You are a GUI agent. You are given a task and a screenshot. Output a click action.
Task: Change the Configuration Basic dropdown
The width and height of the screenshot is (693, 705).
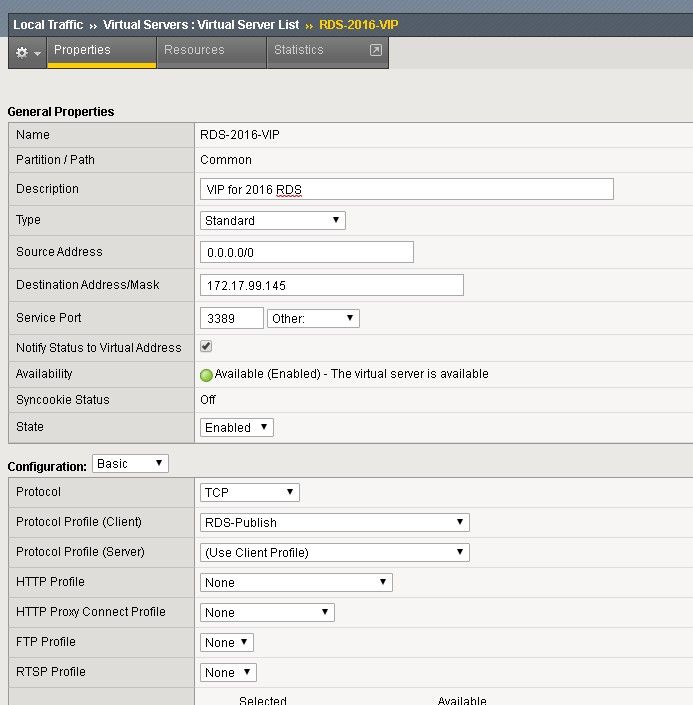point(130,464)
